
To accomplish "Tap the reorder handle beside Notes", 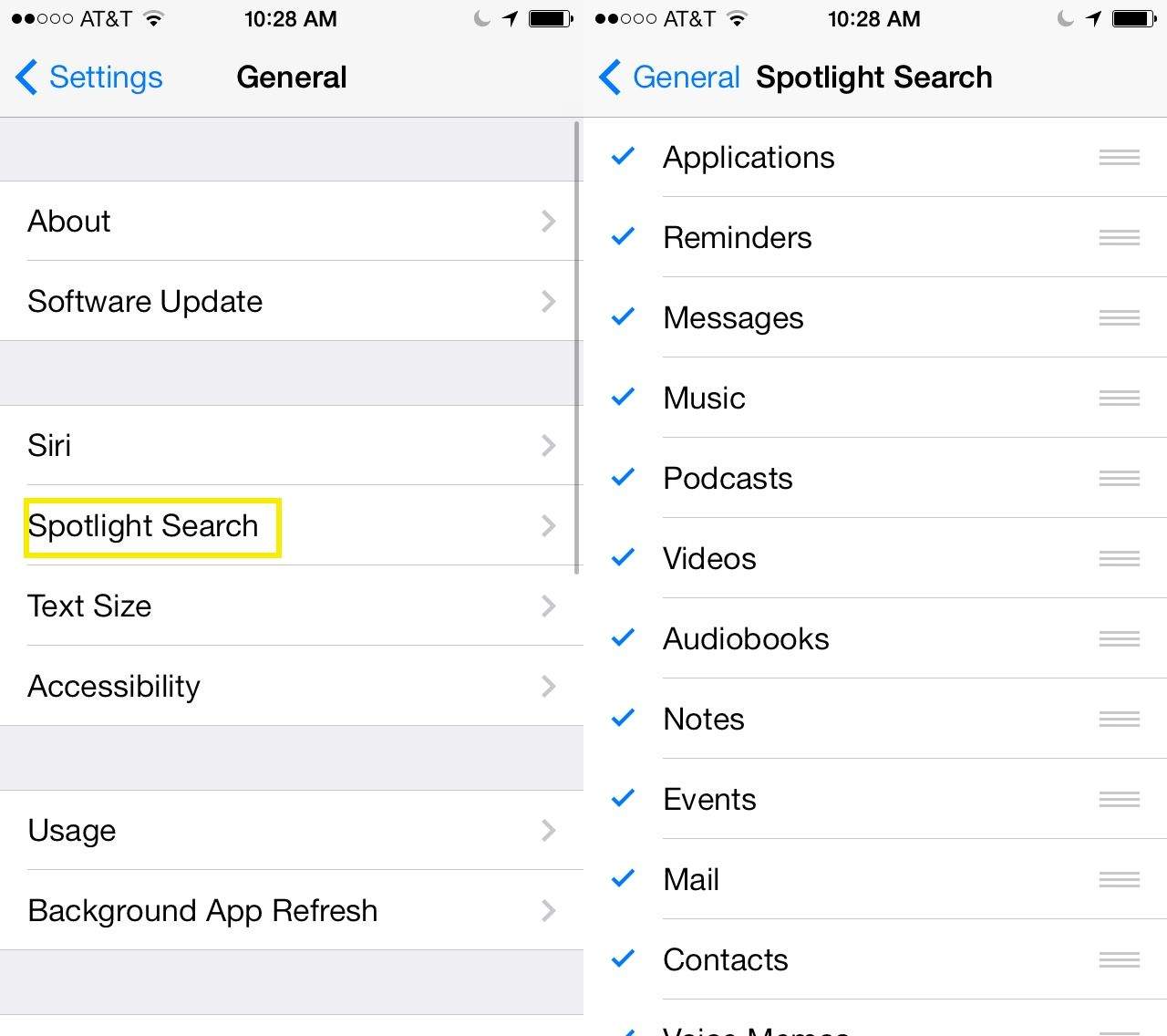I will pyautogui.click(x=1119, y=720).
